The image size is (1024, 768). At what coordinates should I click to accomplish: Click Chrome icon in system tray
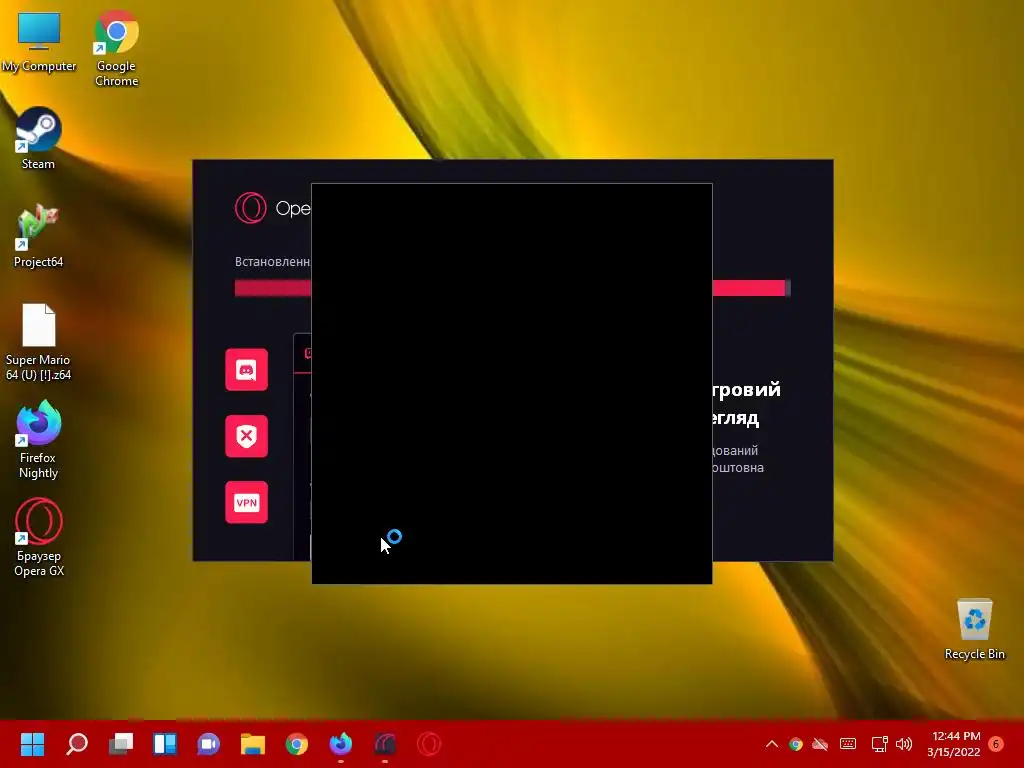[x=795, y=744]
